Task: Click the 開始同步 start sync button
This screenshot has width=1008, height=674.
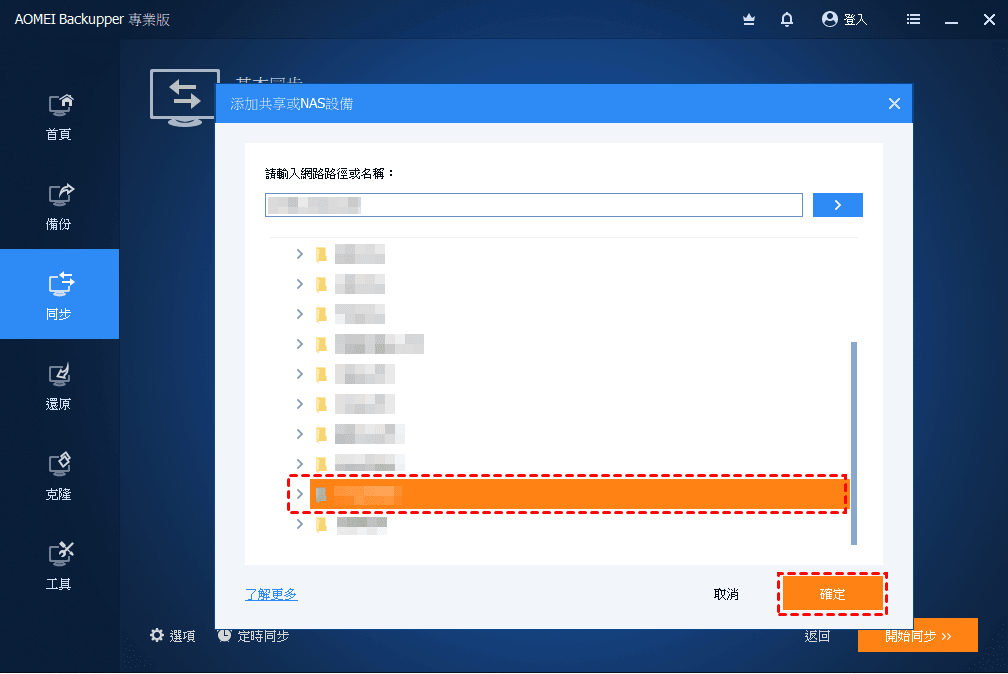Action: click(x=918, y=635)
